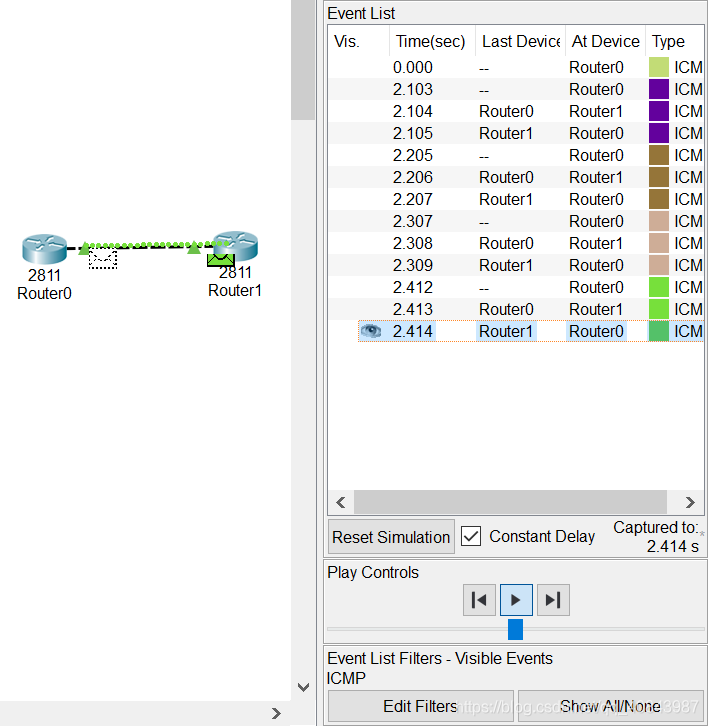Click the Router1 label under the right router
Image resolution: width=709 pixels, height=726 pixels.
click(x=235, y=290)
